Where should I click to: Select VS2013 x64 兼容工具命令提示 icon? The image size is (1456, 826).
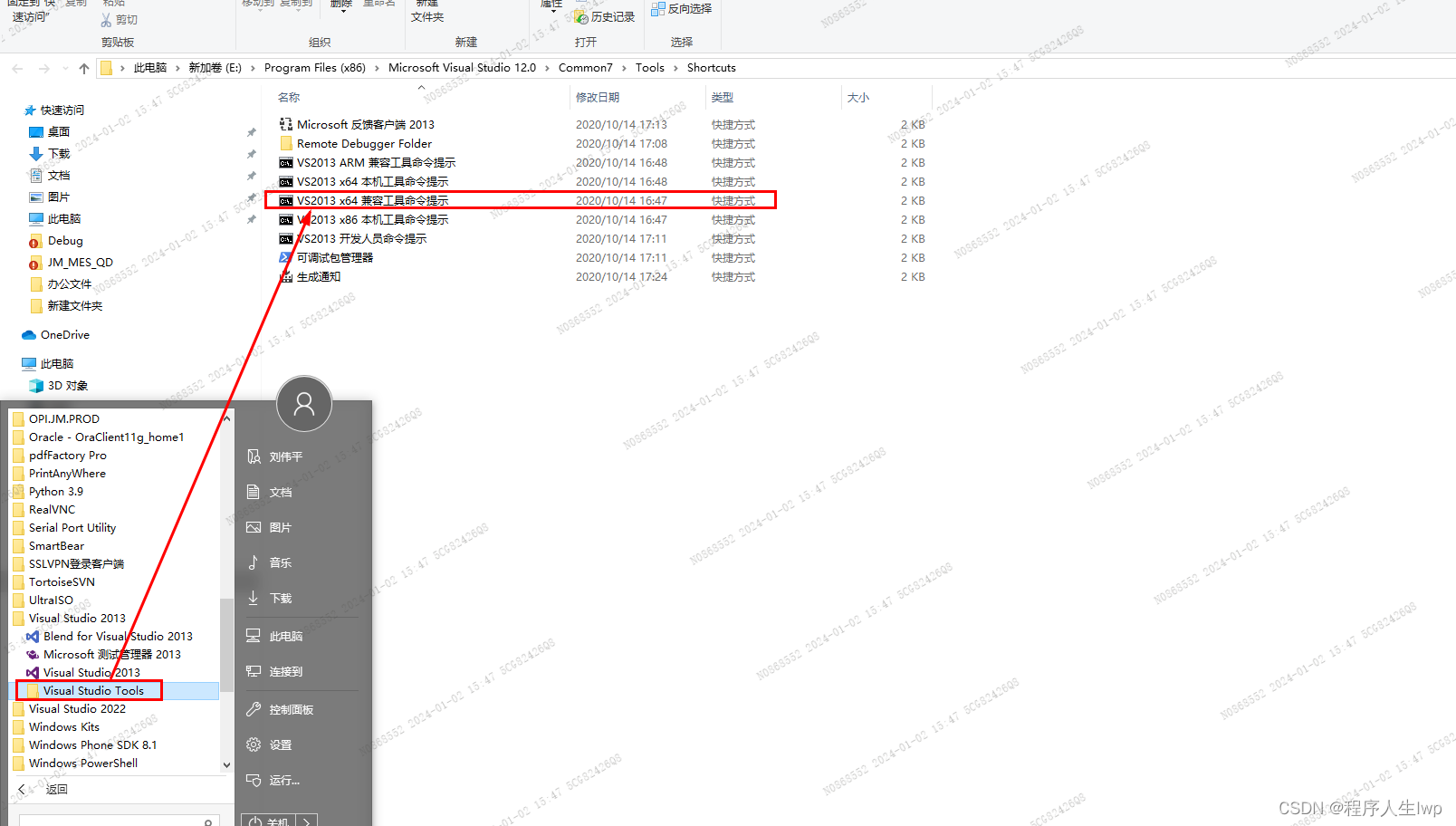click(286, 201)
